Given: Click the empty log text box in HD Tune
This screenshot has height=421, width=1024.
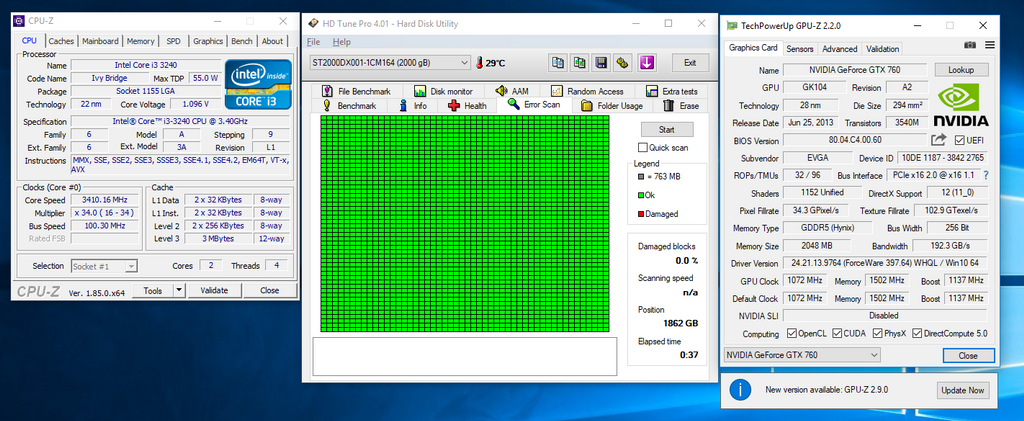Looking at the screenshot, I should tap(465, 356).
